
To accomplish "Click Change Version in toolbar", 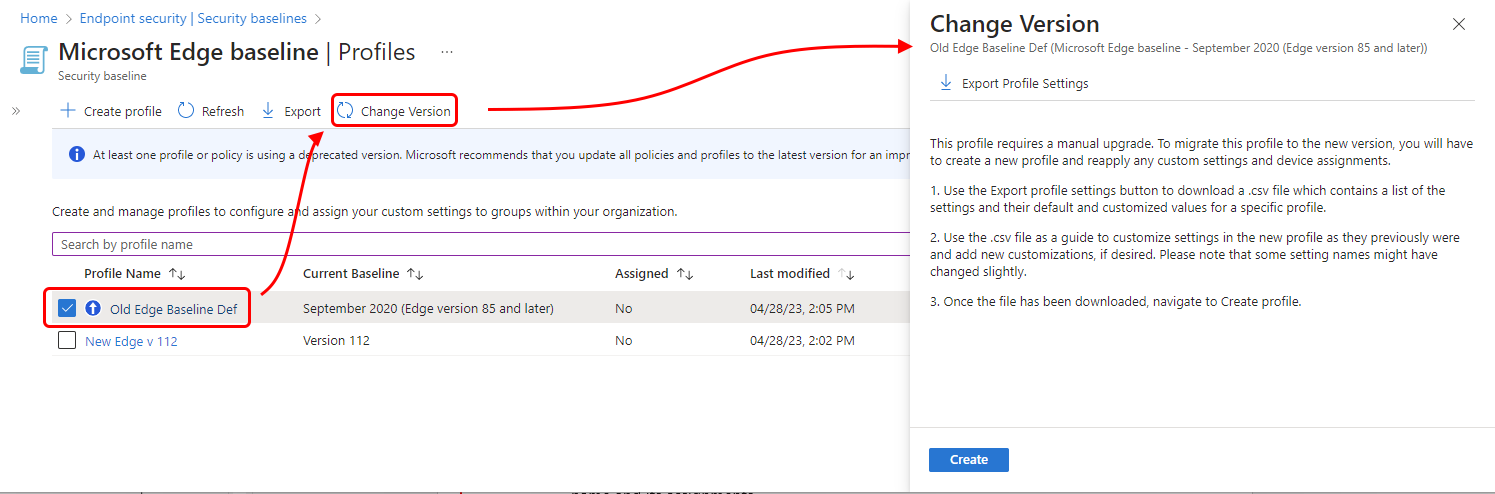I will coord(394,111).
